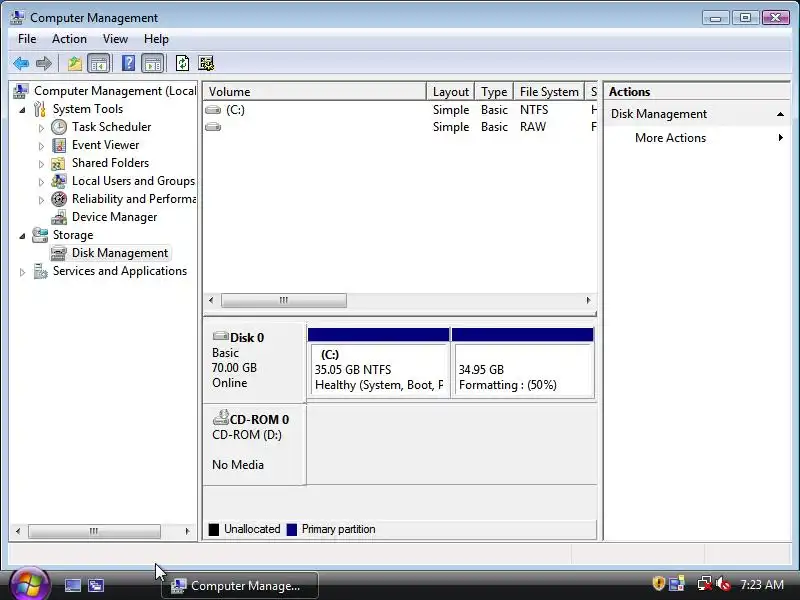Sort by the File System column header

pos(549,92)
